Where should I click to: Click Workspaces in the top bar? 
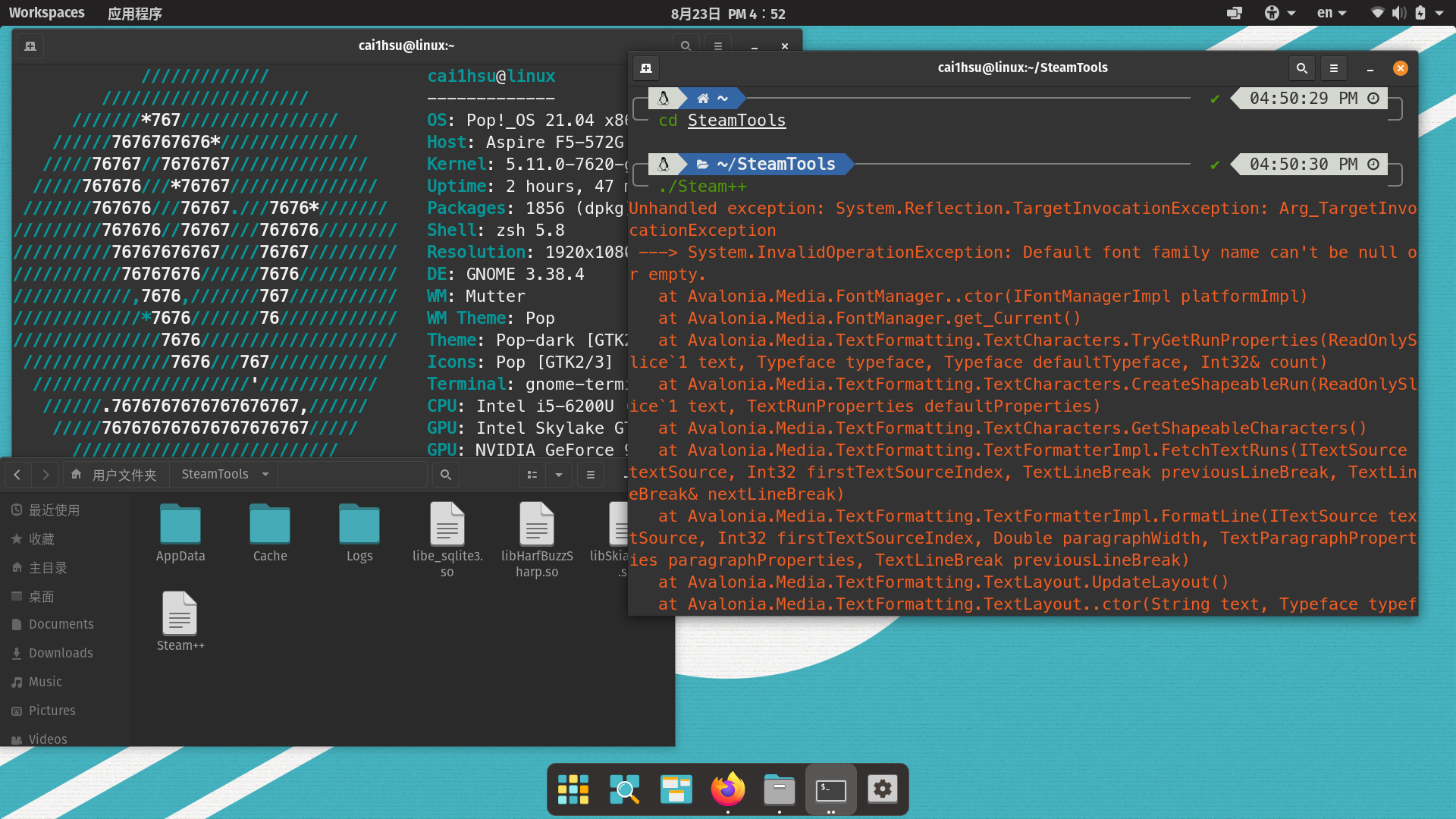pos(46,12)
